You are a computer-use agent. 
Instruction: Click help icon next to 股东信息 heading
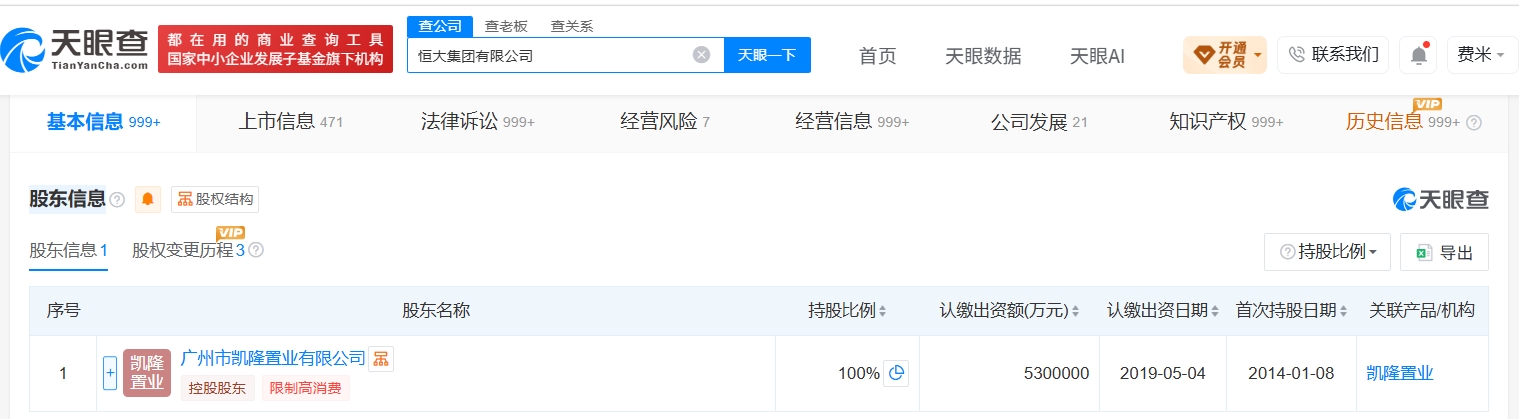pos(117,200)
